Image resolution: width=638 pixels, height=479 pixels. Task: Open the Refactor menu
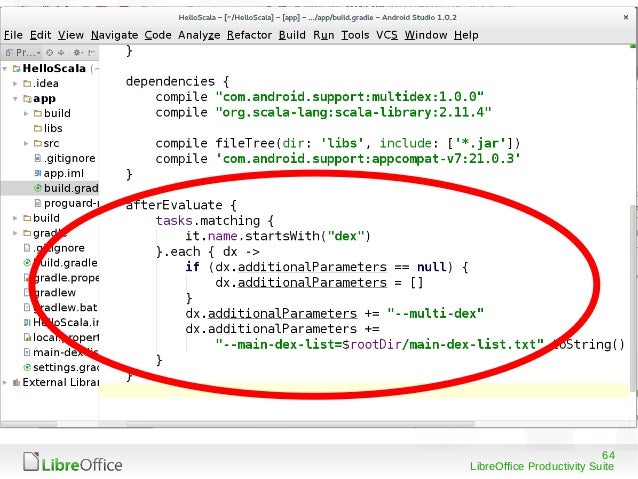pyautogui.click(x=249, y=35)
